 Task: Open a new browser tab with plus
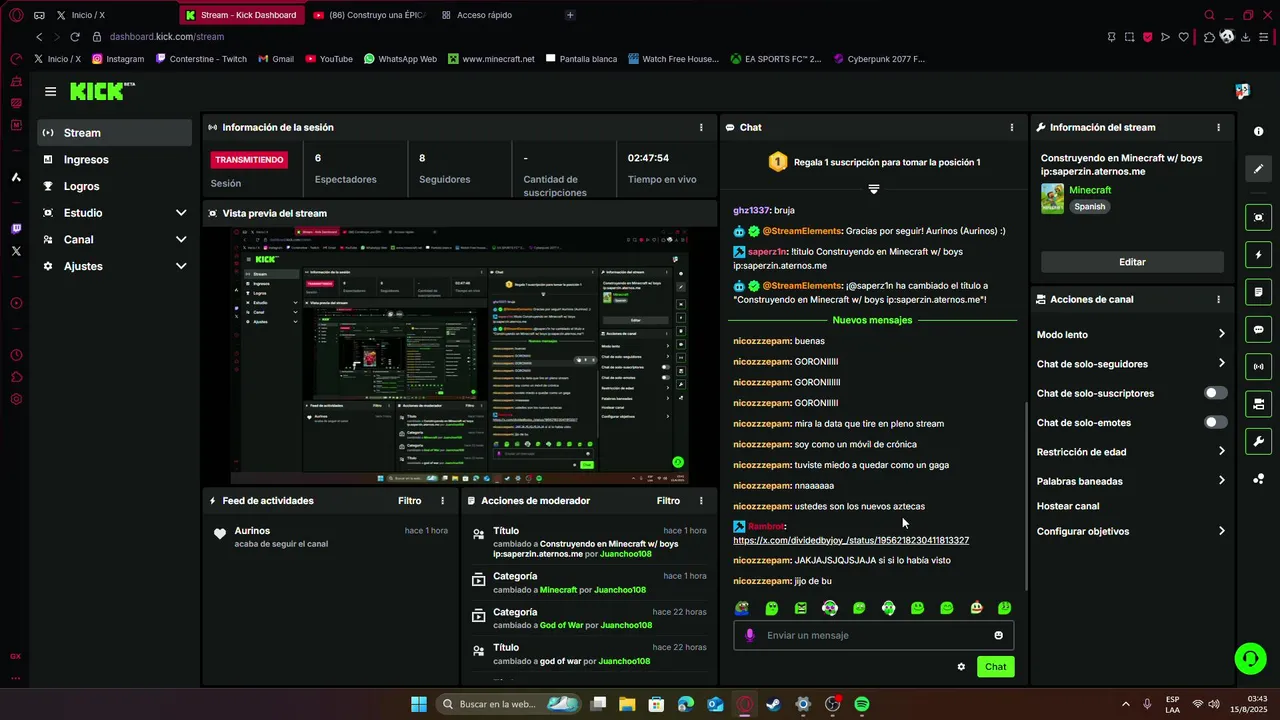tap(570, 15)
